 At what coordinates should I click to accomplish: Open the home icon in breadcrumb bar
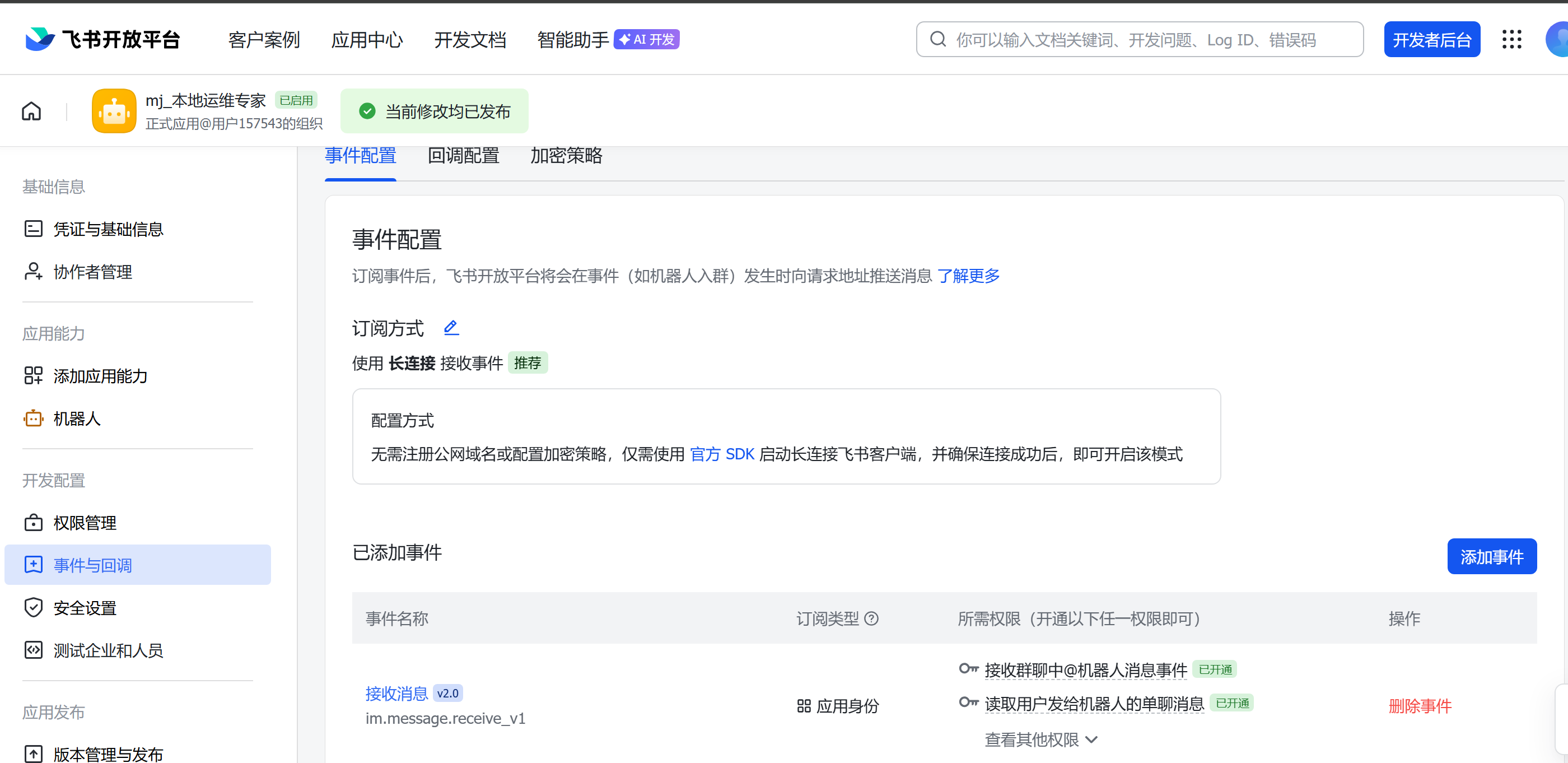pyautogui.click(x=32, y=111)
